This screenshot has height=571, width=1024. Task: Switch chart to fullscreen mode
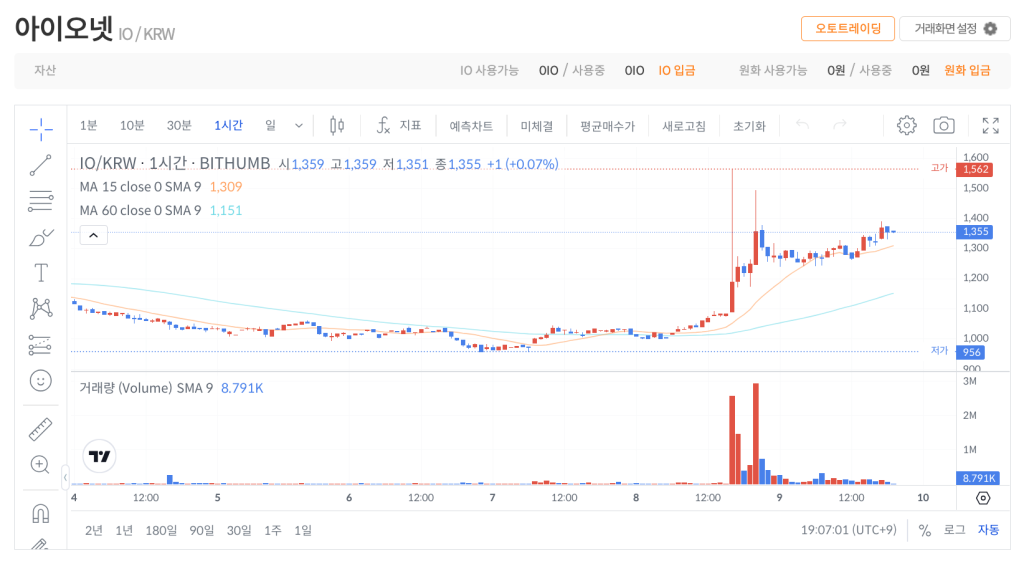pos(991,125)
